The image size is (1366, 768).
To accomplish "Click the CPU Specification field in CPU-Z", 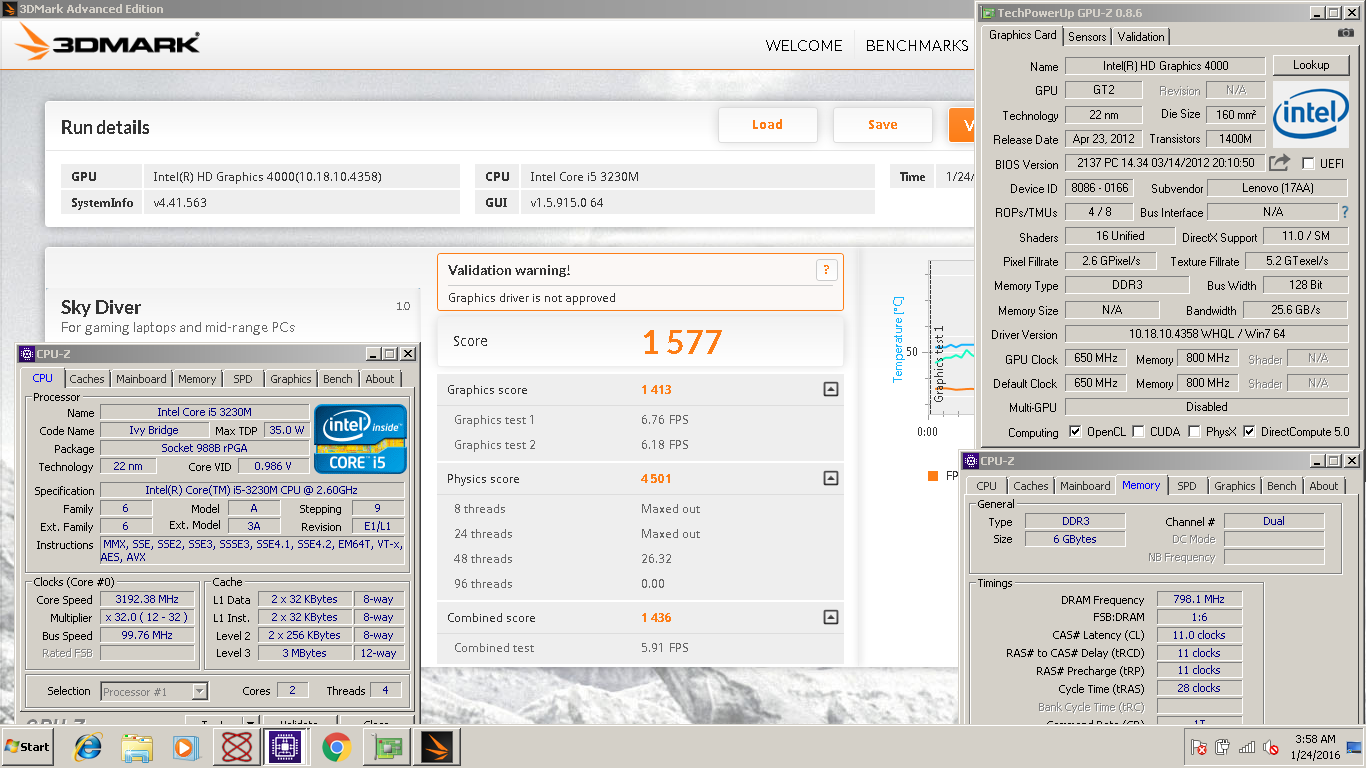I will [252, 490].
